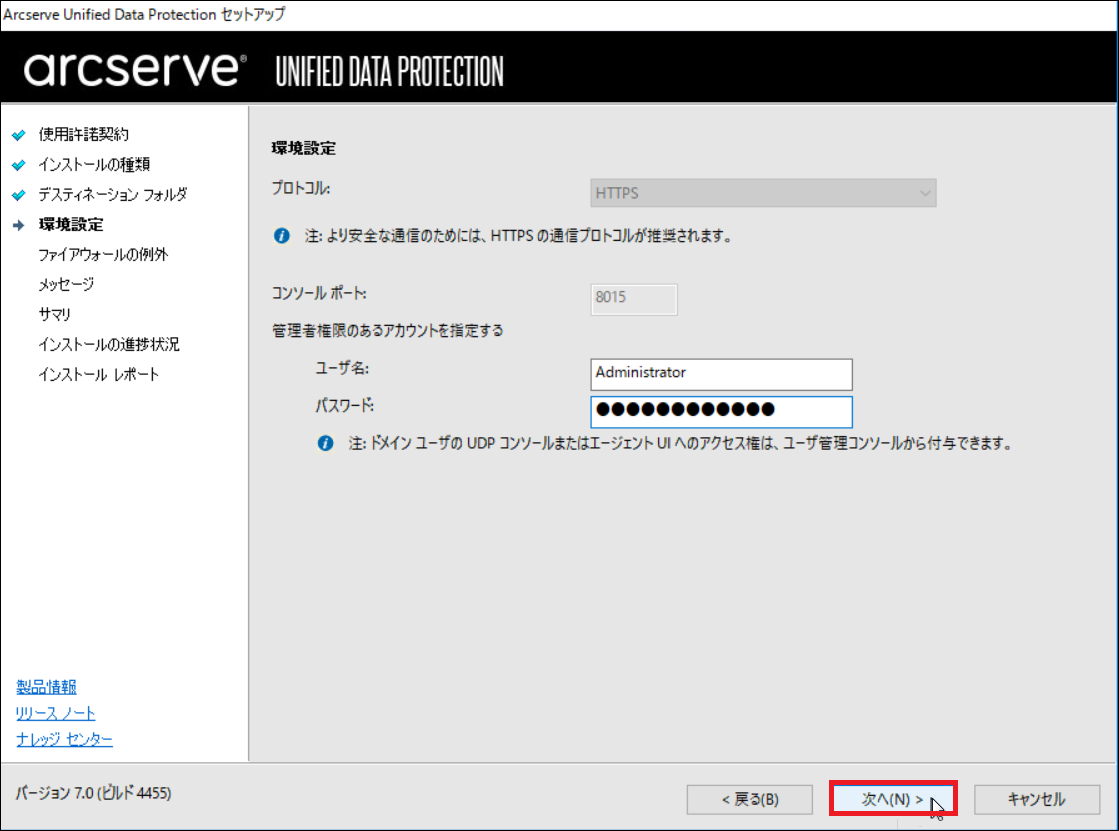
Task: Click the バージョン 7.0 (ビルド 4455) text
Action: 93,793
